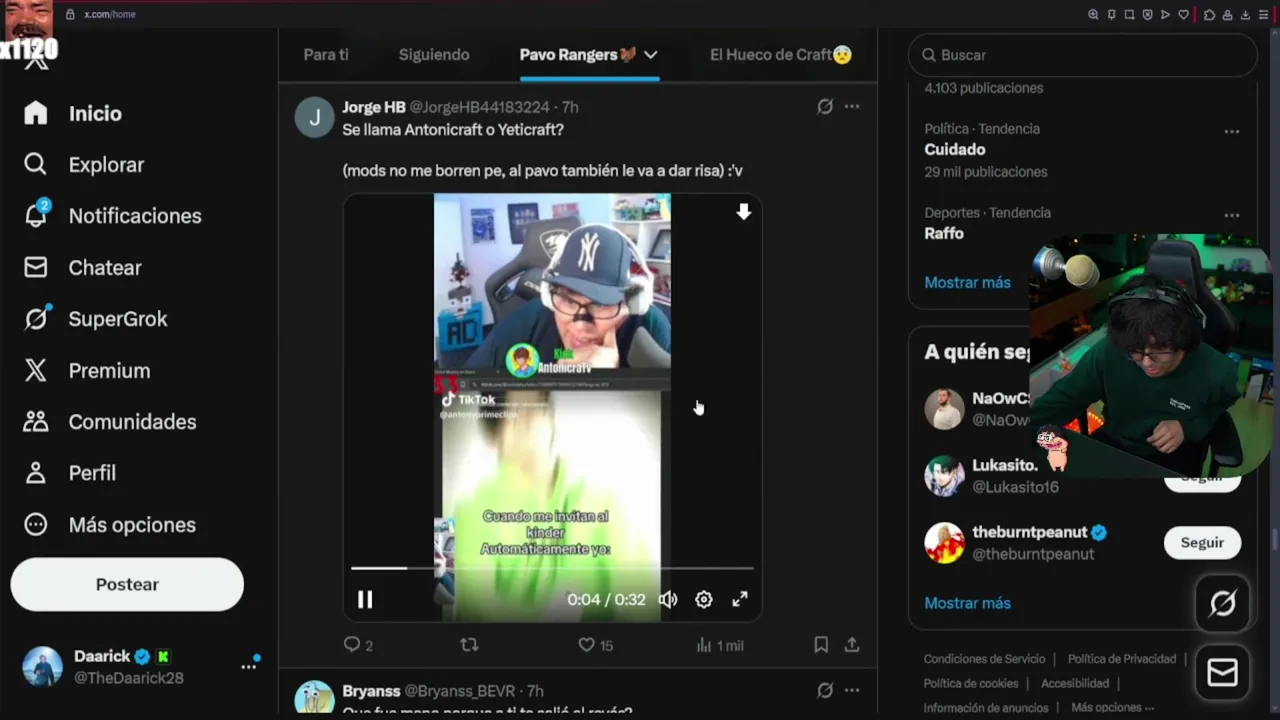Open more options on Jorge HB post
This screenshot has height=720, width=1280.
[x=851, y=106]
